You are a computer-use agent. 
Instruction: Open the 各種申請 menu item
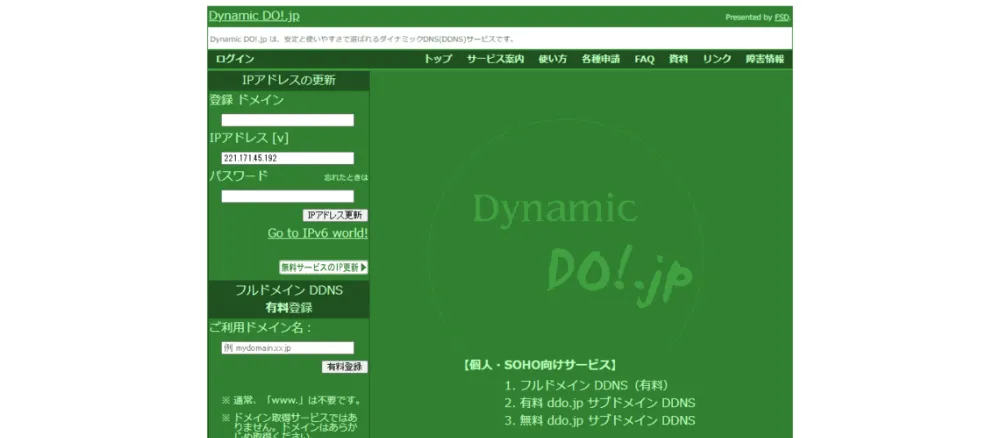click(x=600, y=59)
